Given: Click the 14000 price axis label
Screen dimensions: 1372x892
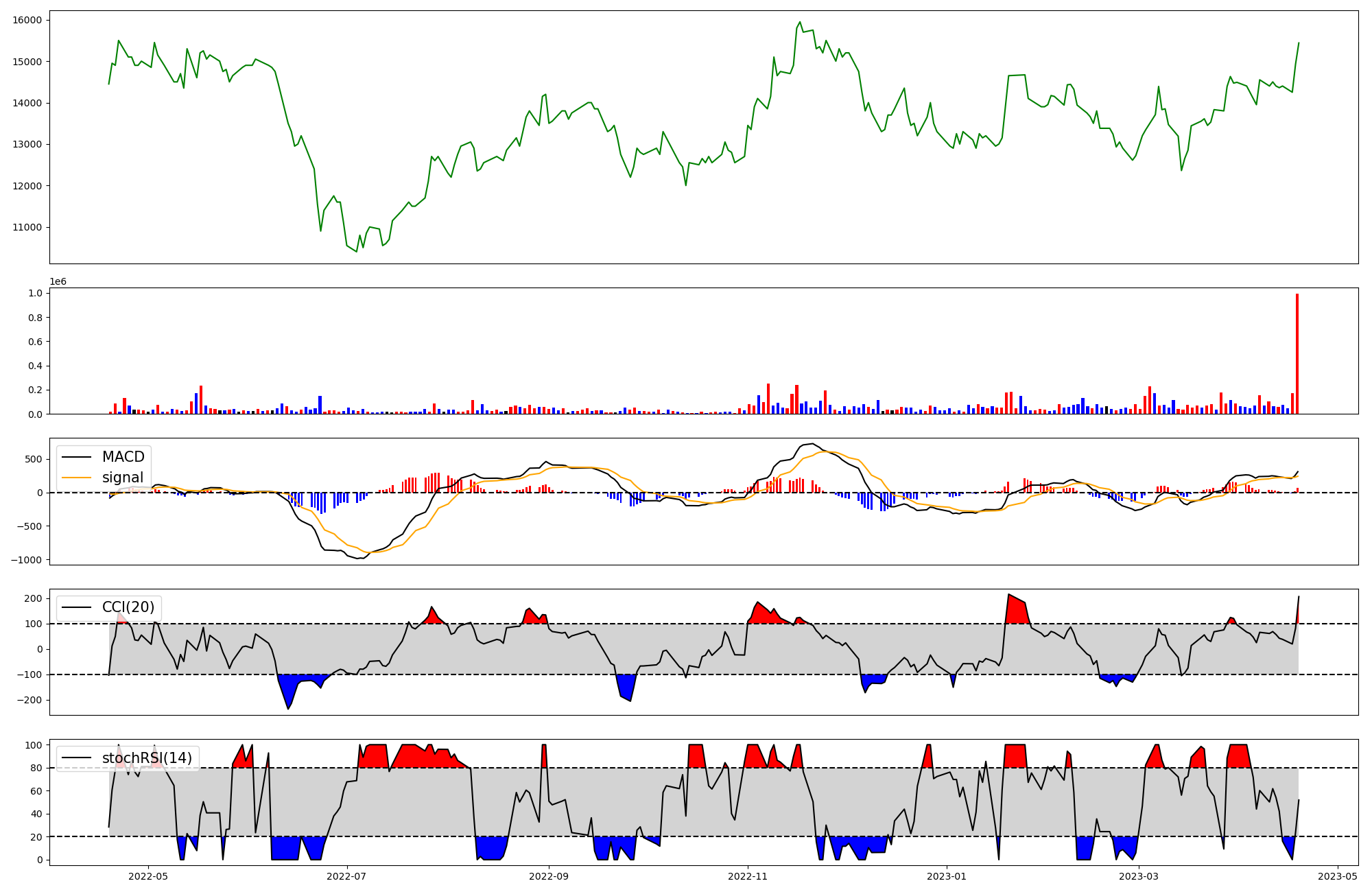Looking at the screenshot, I should (27, 103).
